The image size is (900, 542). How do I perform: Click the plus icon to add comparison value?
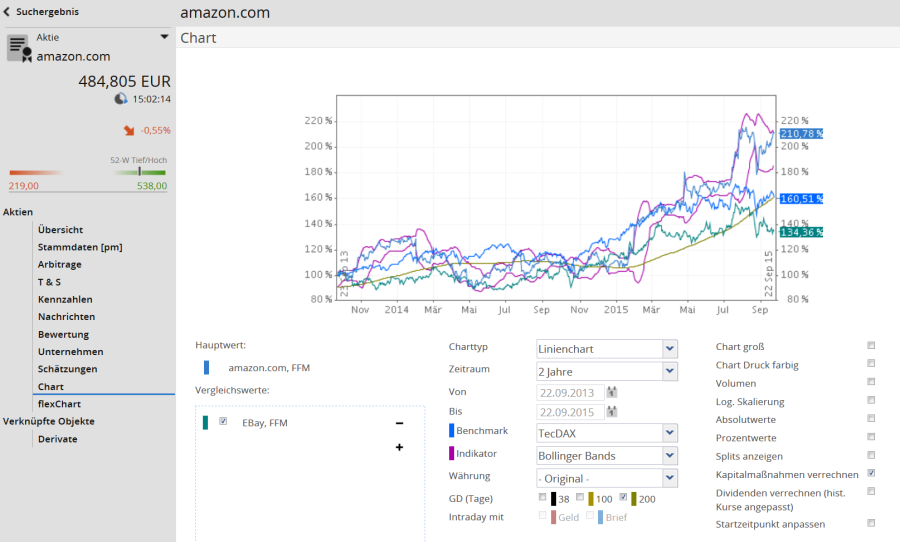tap(399, 447)
